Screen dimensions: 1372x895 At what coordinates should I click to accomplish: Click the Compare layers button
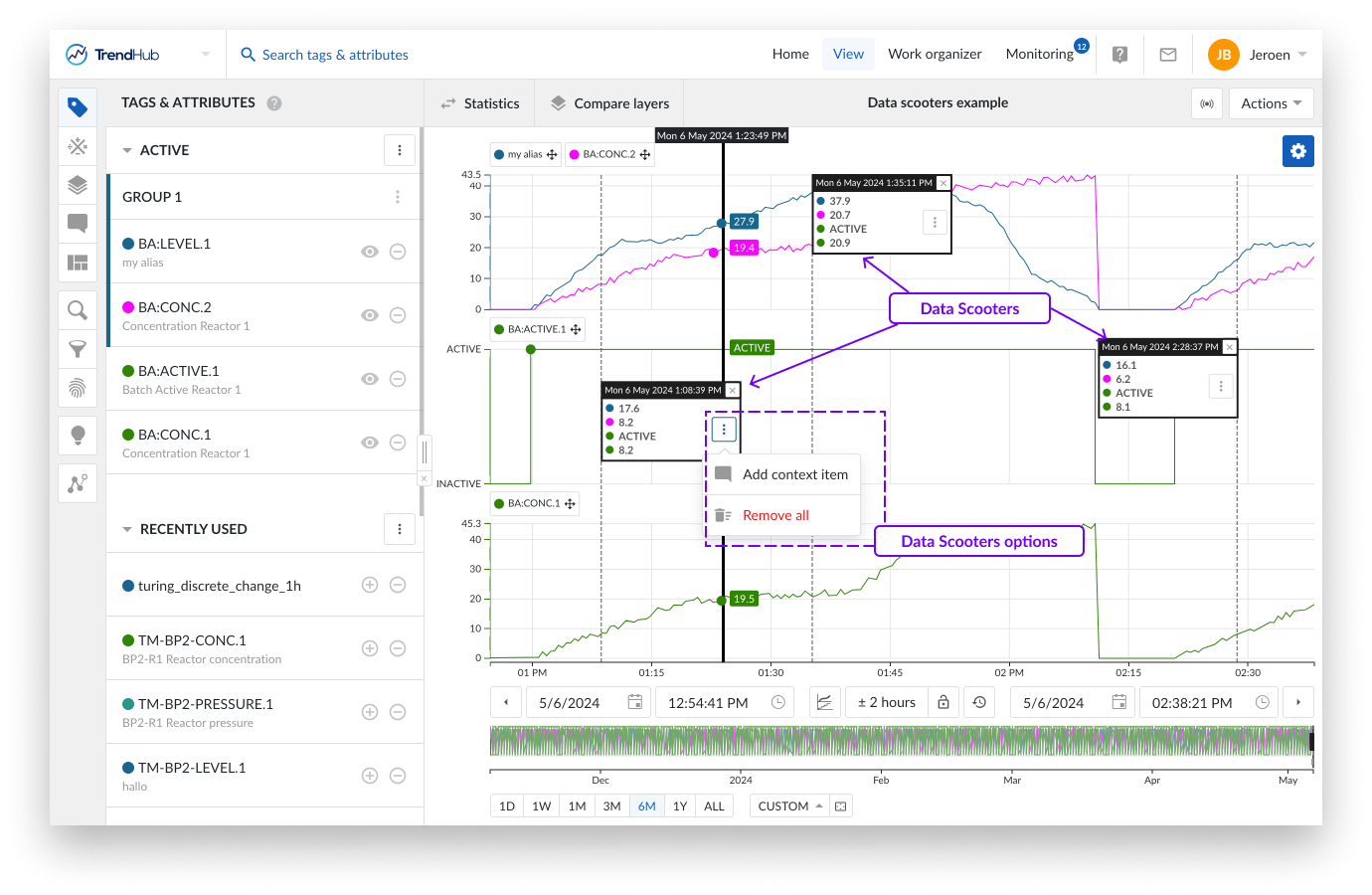point(610,103)
